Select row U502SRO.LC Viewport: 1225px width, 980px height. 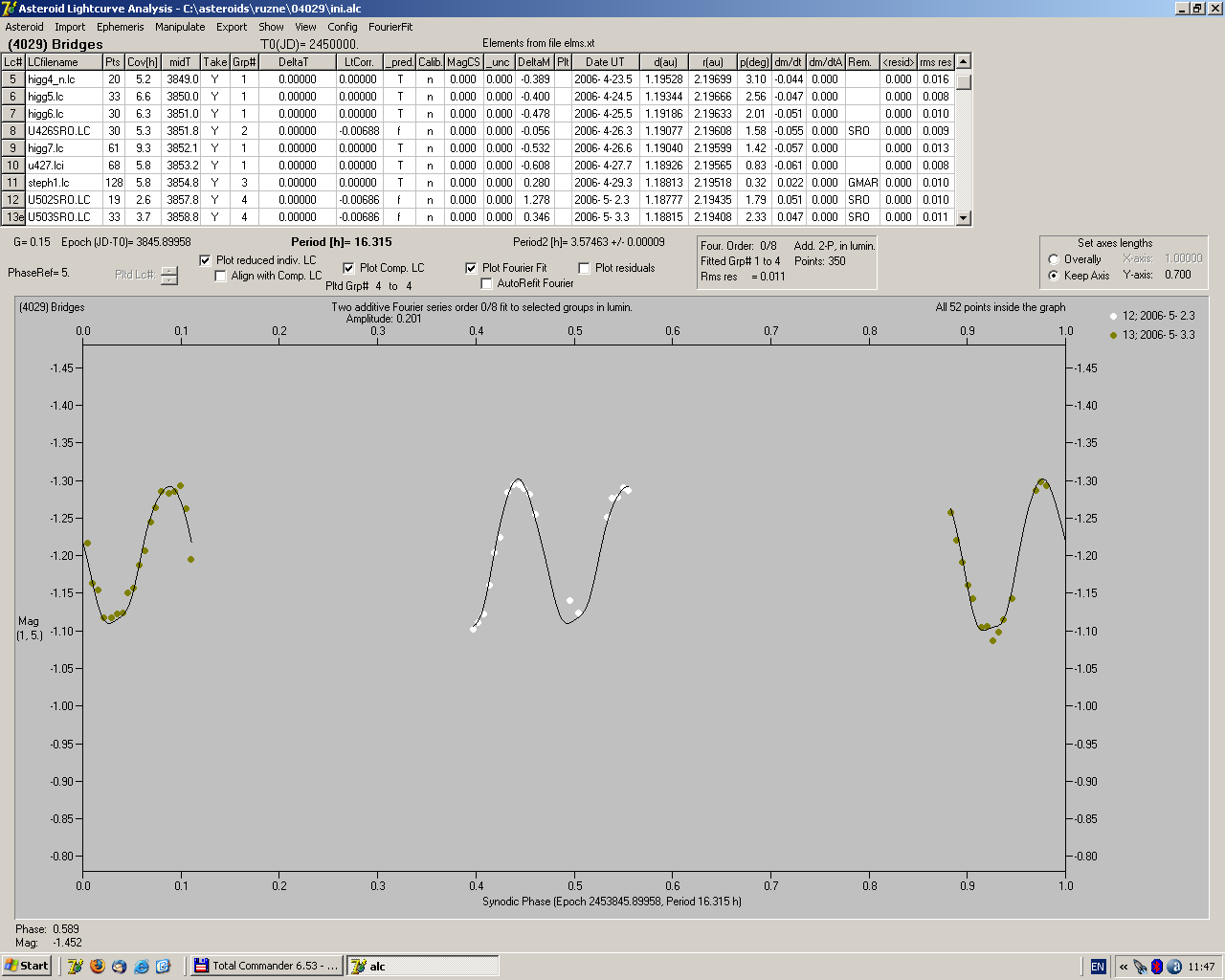tap(479, 200)
